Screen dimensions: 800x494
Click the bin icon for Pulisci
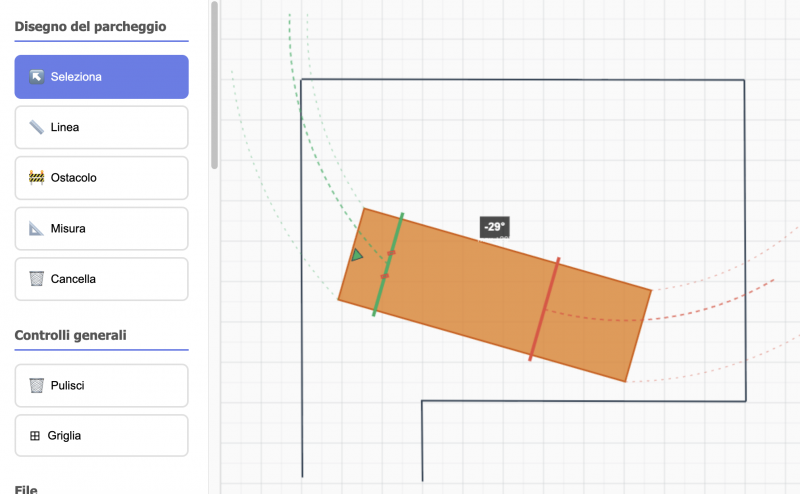[36, 385]
